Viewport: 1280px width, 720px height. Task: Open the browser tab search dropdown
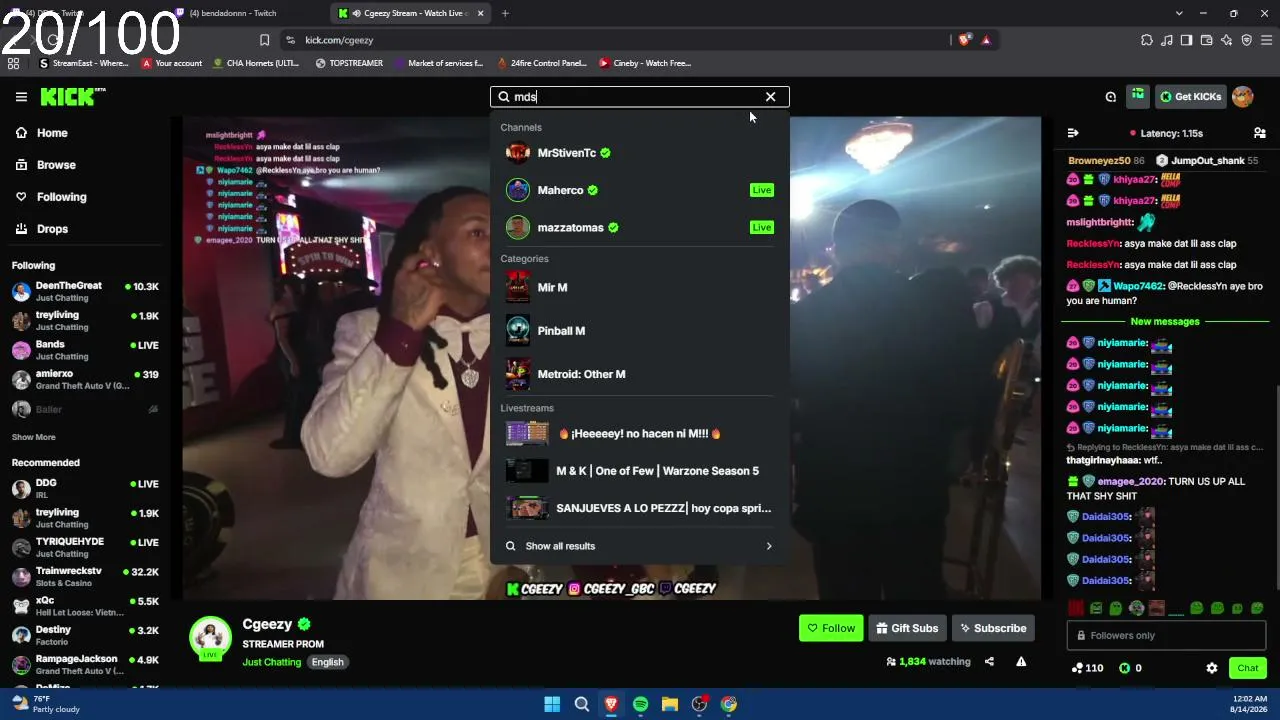[x=1179, y=13]
